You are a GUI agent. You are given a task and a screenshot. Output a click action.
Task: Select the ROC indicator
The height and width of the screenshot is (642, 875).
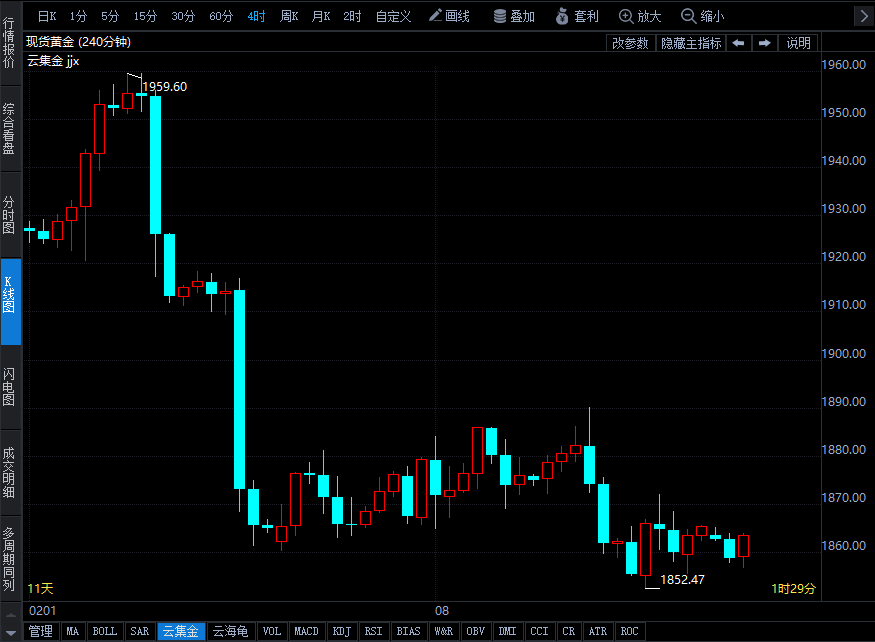[x=629, y=631]
